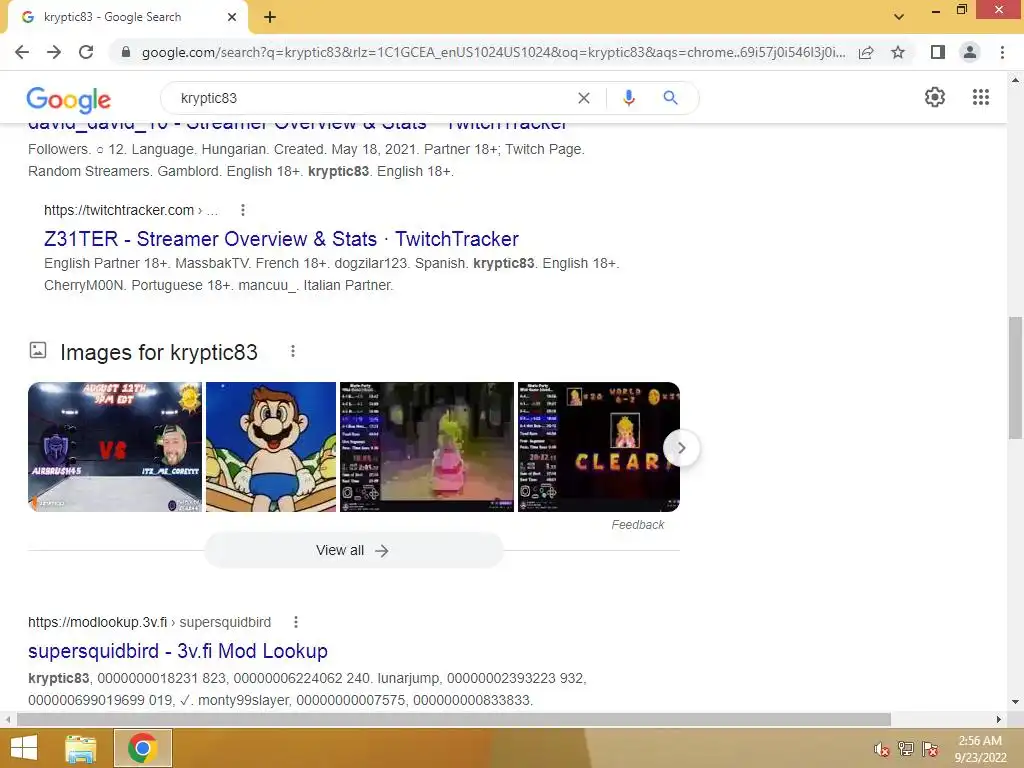Reload the current page
Viewport: 1024px width, 768px height.
click(x=86, y=52)
